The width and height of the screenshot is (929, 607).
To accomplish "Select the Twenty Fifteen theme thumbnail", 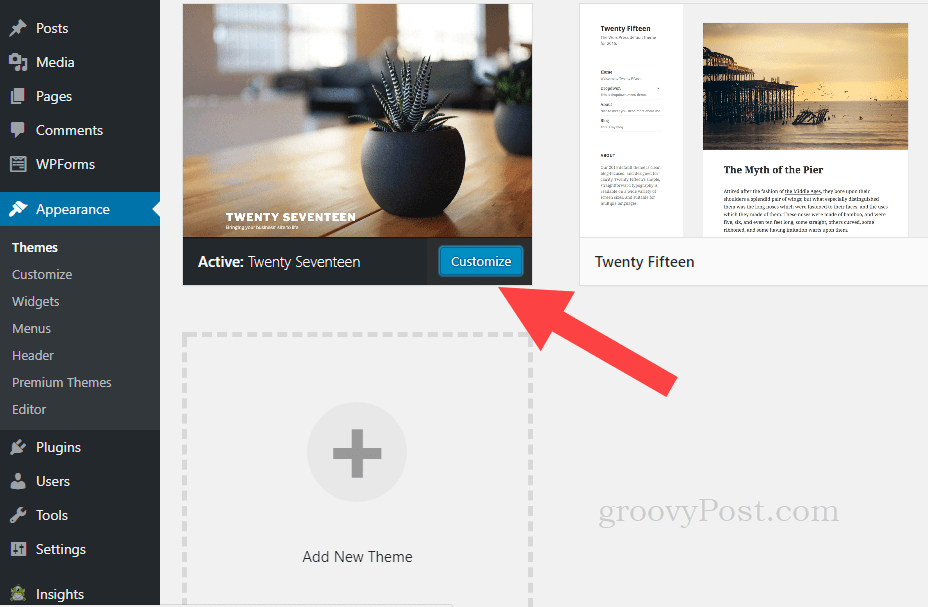I will pyautogui.click(x=754, y=120).
